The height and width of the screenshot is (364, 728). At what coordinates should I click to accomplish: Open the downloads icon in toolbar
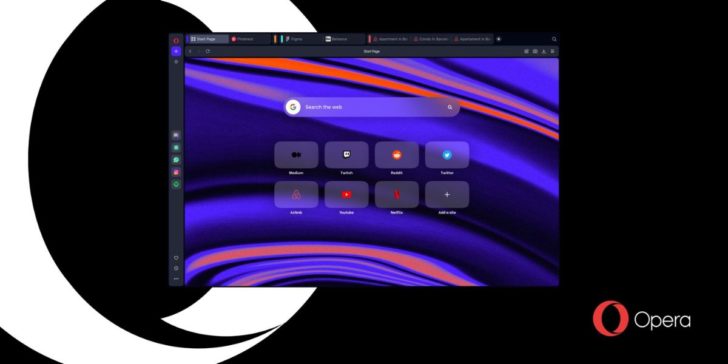point(544,52)
